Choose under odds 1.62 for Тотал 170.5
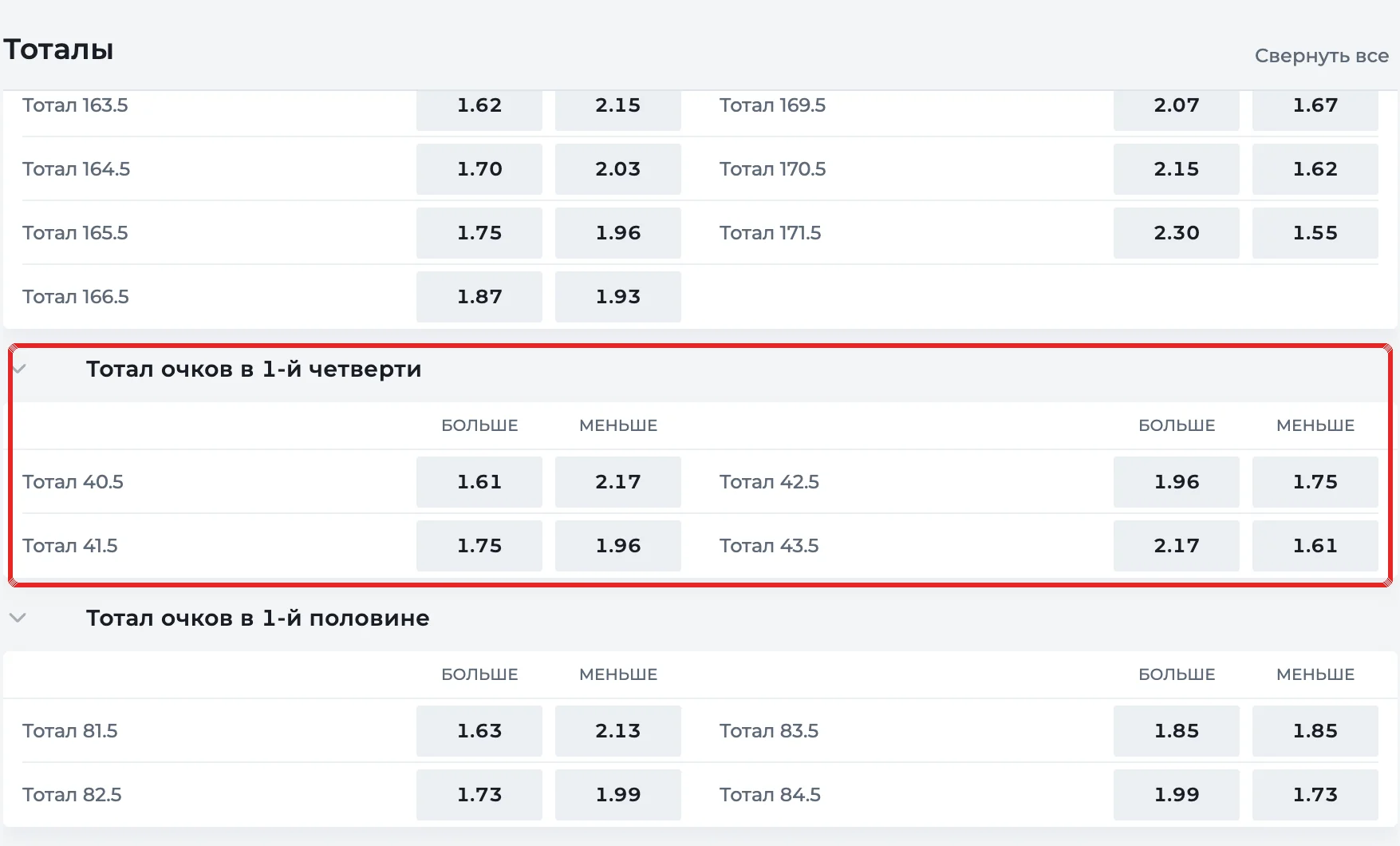The image size is (1400, 846). [1315, 169]
